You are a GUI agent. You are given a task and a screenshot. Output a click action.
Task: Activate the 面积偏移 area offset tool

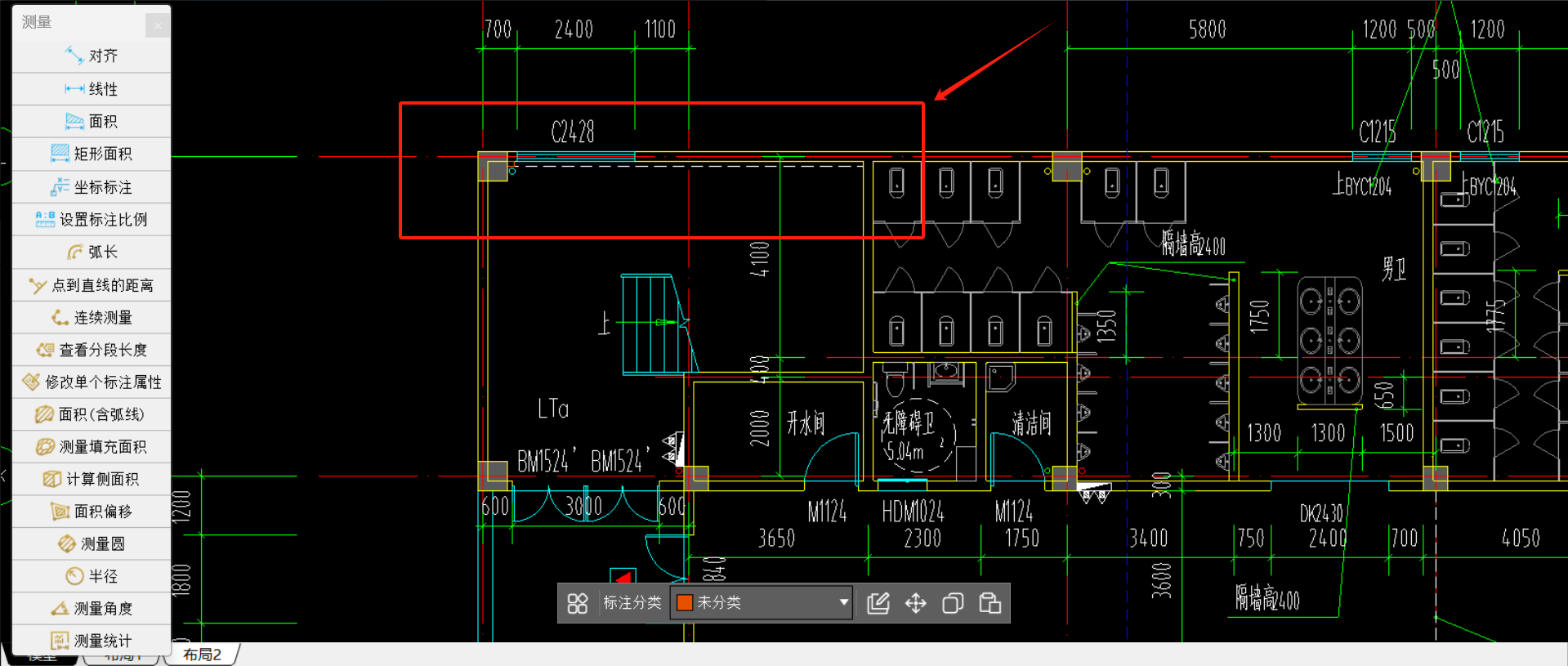pyautogui.click(x=92, y=512)
